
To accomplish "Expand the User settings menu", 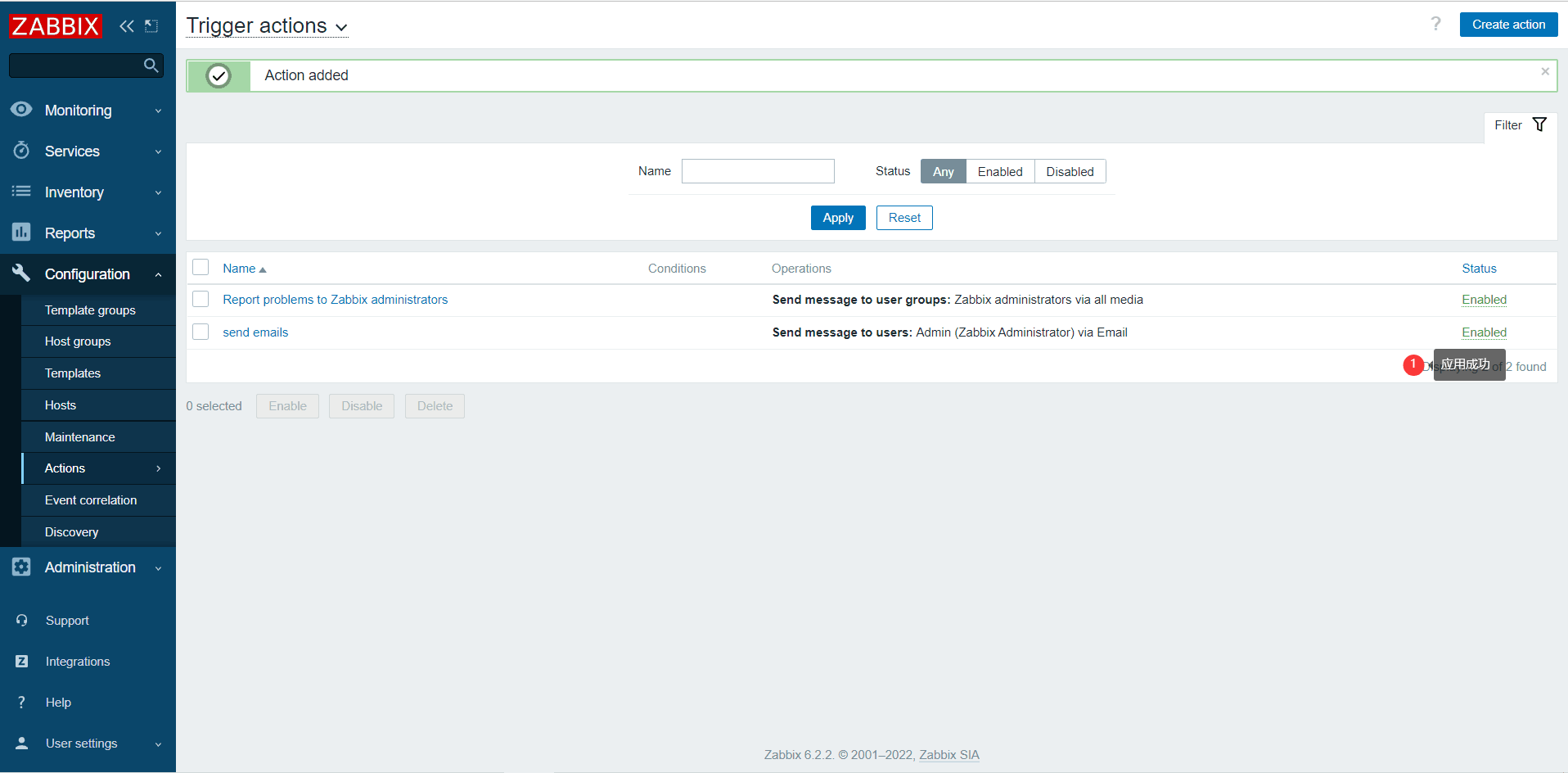I will tap(158, 744).
